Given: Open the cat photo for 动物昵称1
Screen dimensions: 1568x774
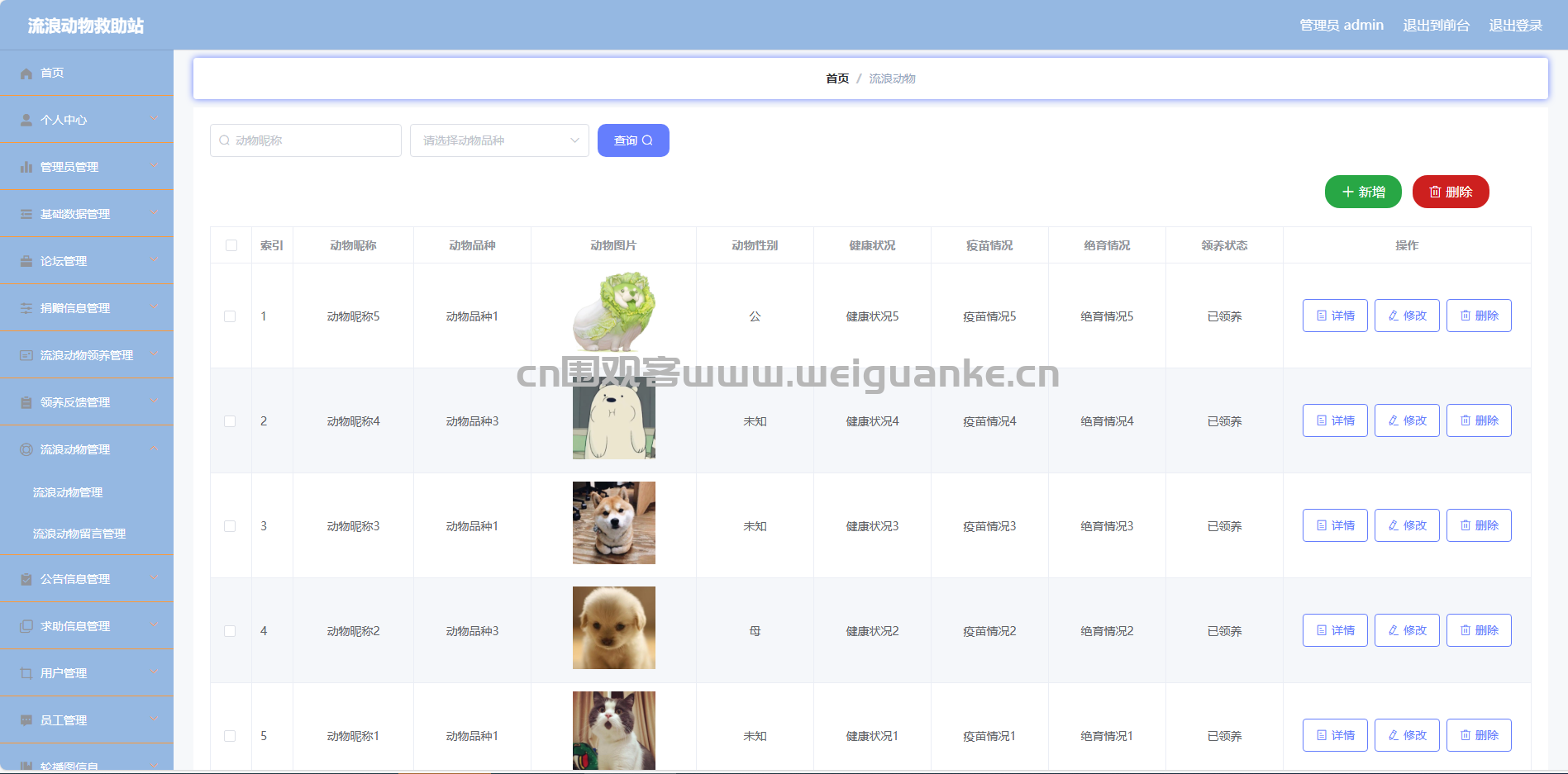Looking at the screenshot, I should [614, 731].
